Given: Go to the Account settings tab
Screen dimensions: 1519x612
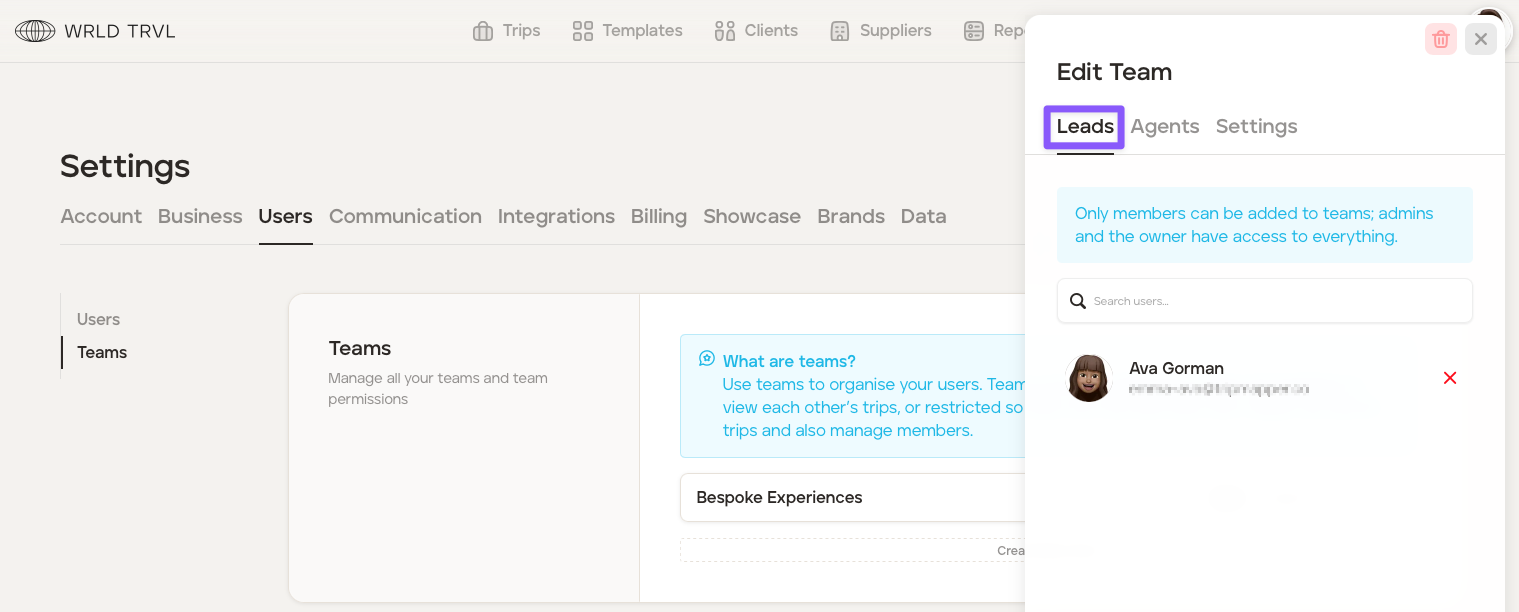Looking at the screenshot, I should [x=101, y=217].
